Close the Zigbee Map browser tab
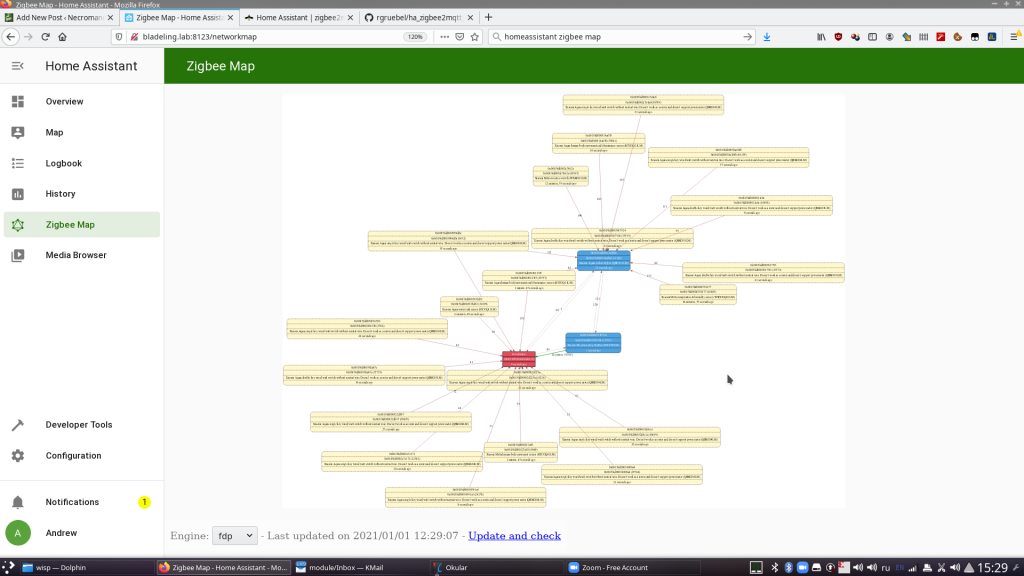 point(230,18)
